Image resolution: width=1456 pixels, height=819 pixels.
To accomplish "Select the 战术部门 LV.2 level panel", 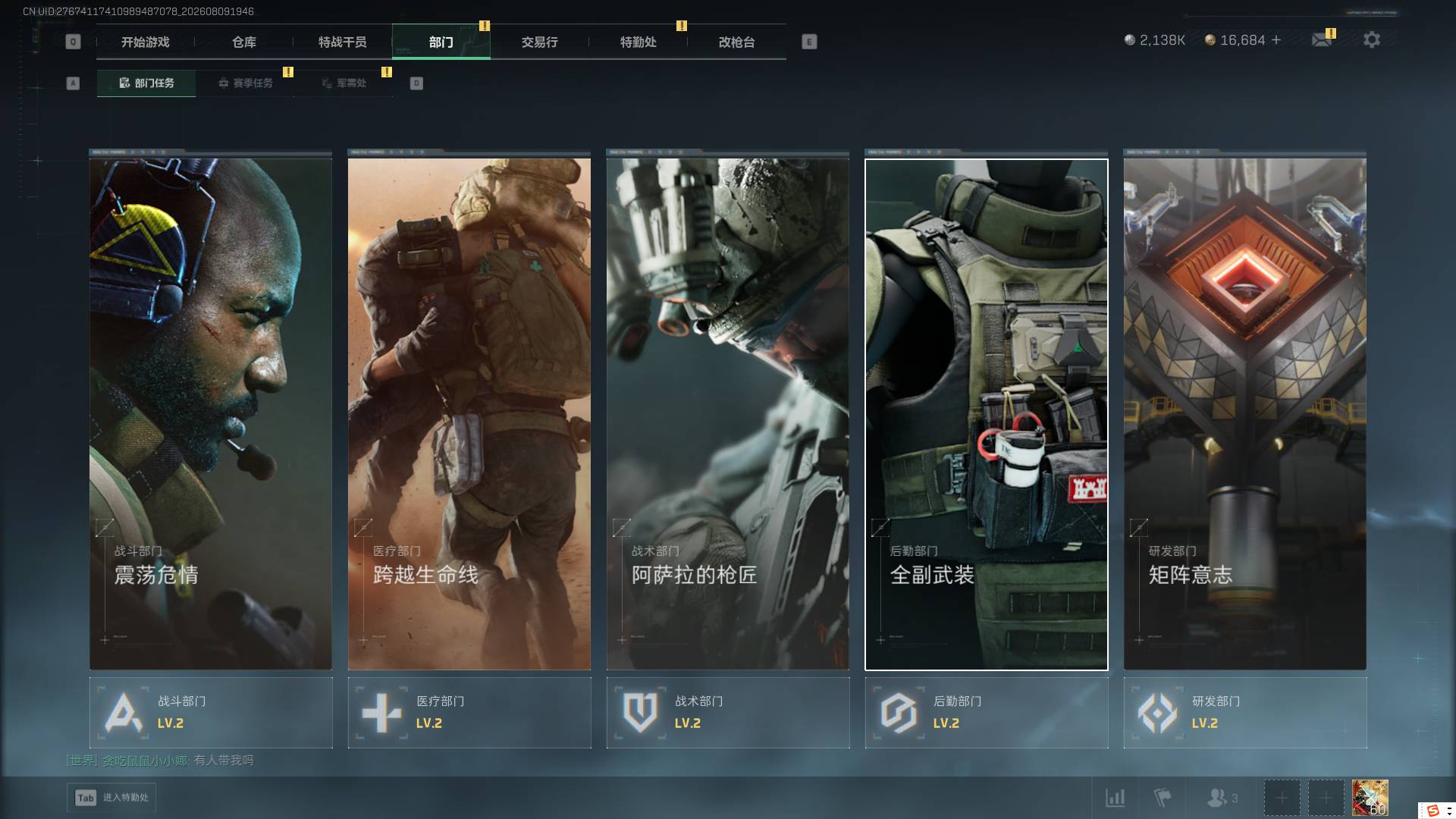I will [x=728, y=713].
